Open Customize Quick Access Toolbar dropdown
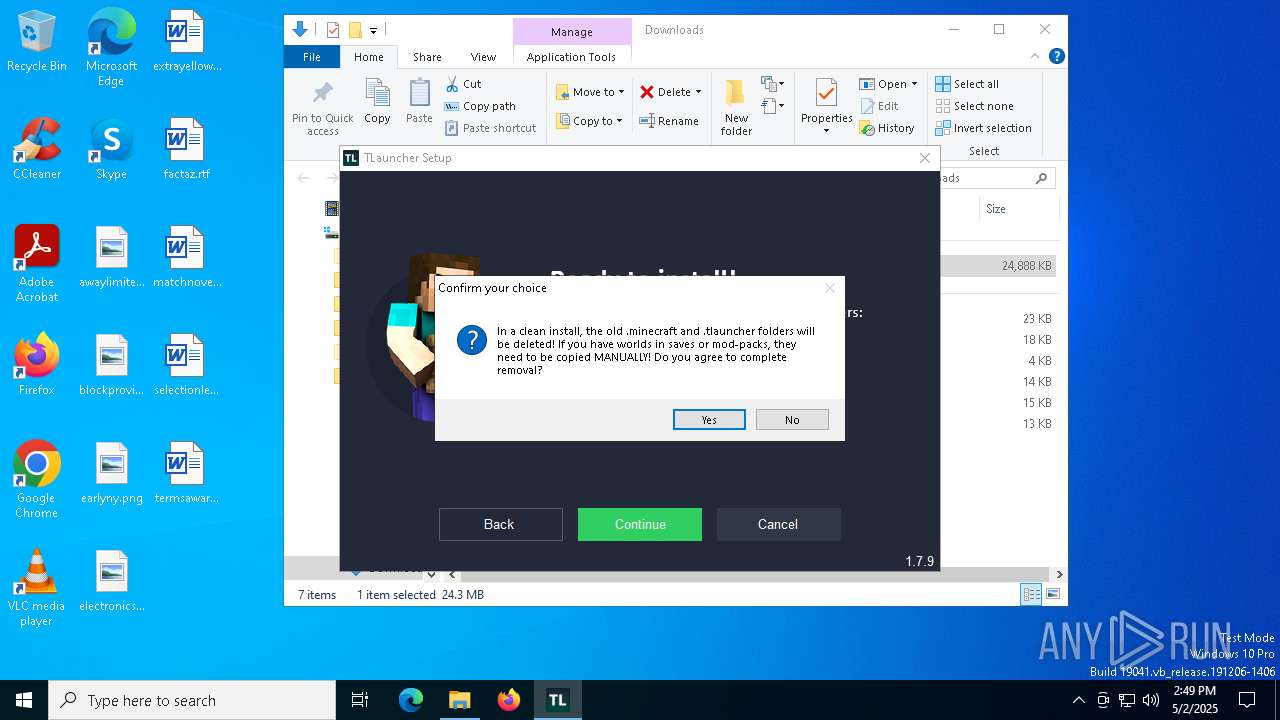 (x=374, y=30)
